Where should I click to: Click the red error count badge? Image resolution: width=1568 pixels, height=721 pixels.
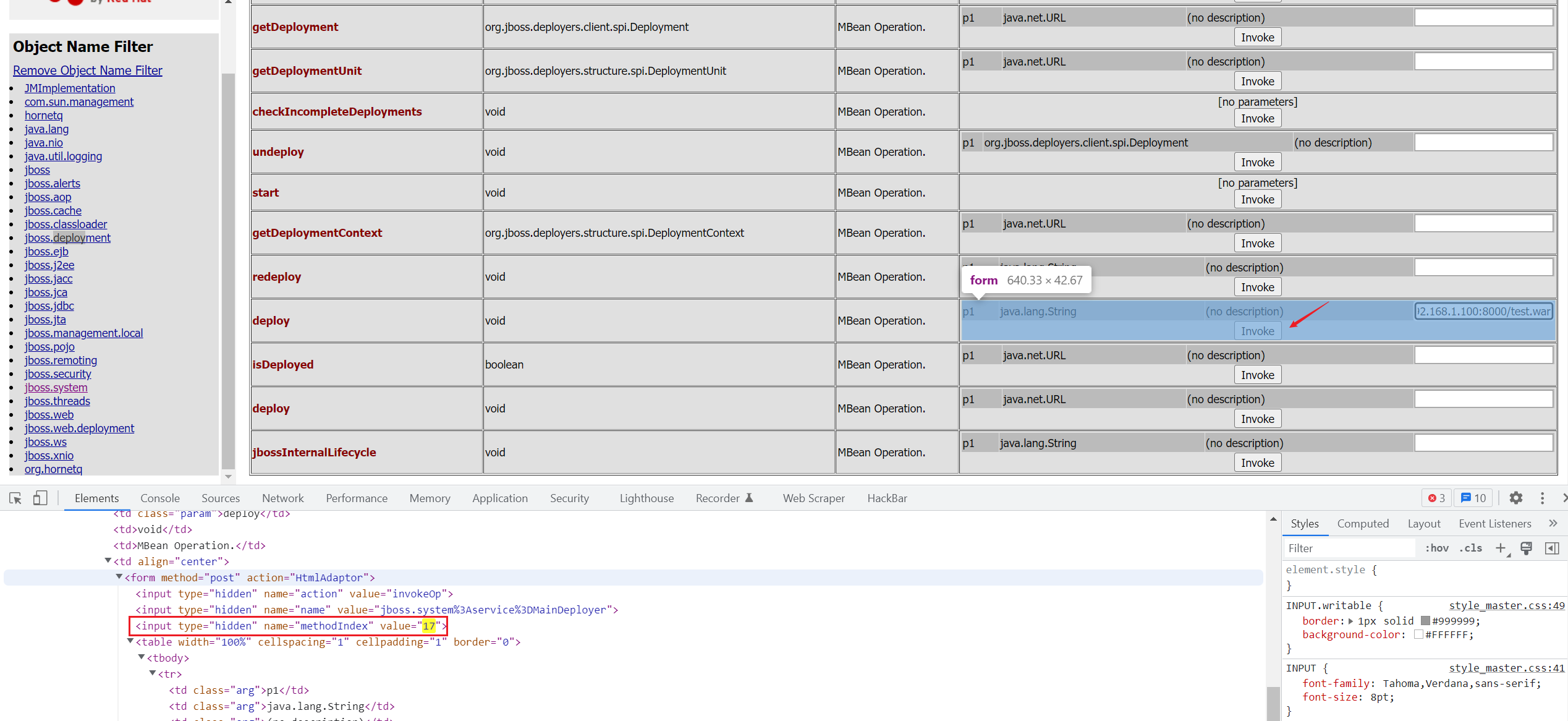pos(1436,498)
